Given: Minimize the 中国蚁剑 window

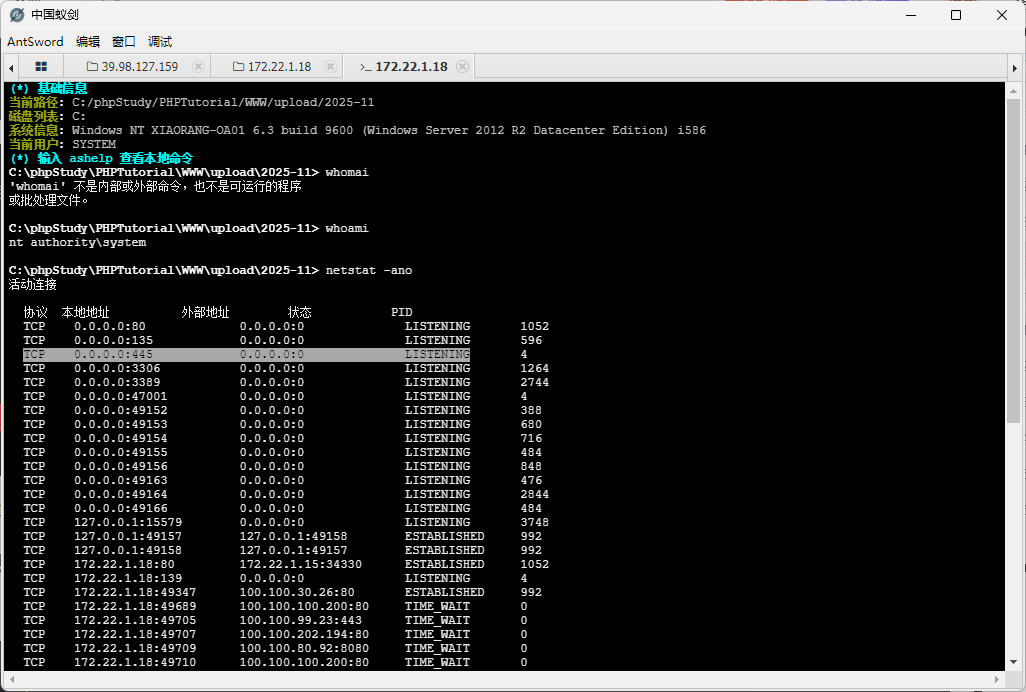Looking at the screenshot, I should [x=909, y=15].
